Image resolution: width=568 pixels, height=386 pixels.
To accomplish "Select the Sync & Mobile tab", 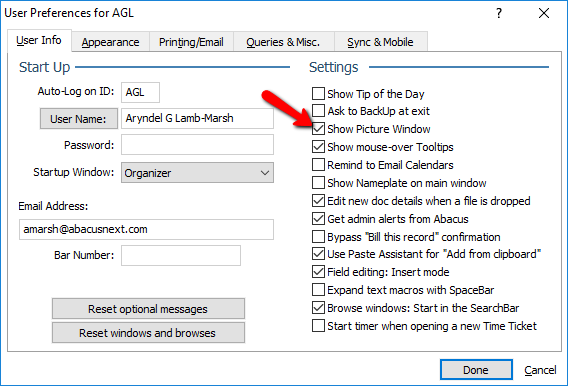I will point(380,42).
